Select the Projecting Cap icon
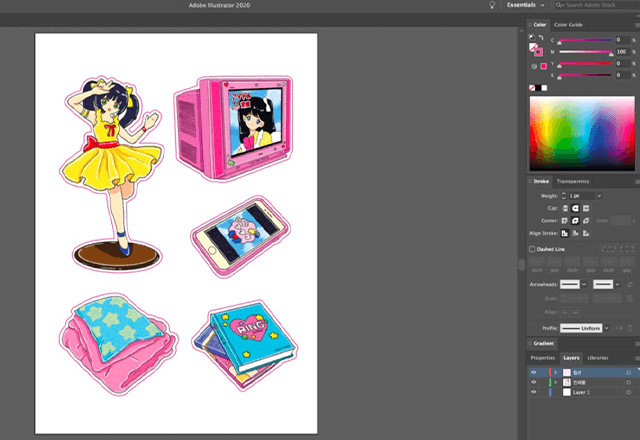The image size is (640, 440). click(586, 209)
